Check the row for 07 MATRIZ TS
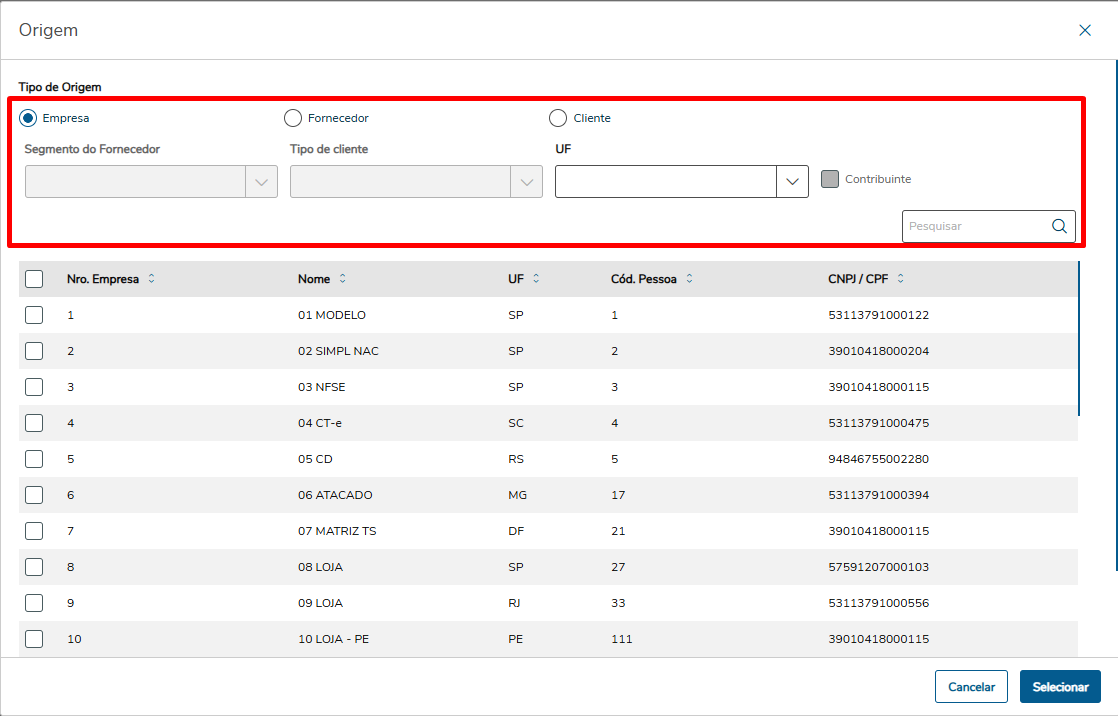 34,531
